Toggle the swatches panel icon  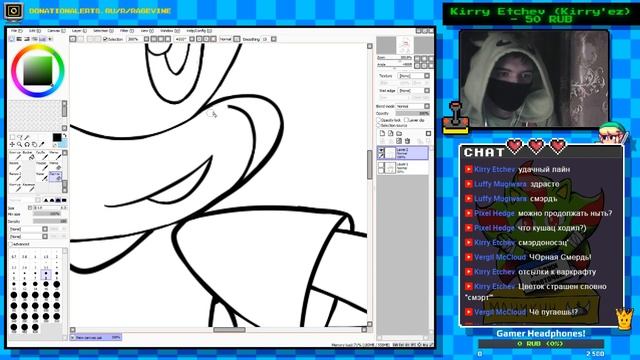(x=42, y=39)
